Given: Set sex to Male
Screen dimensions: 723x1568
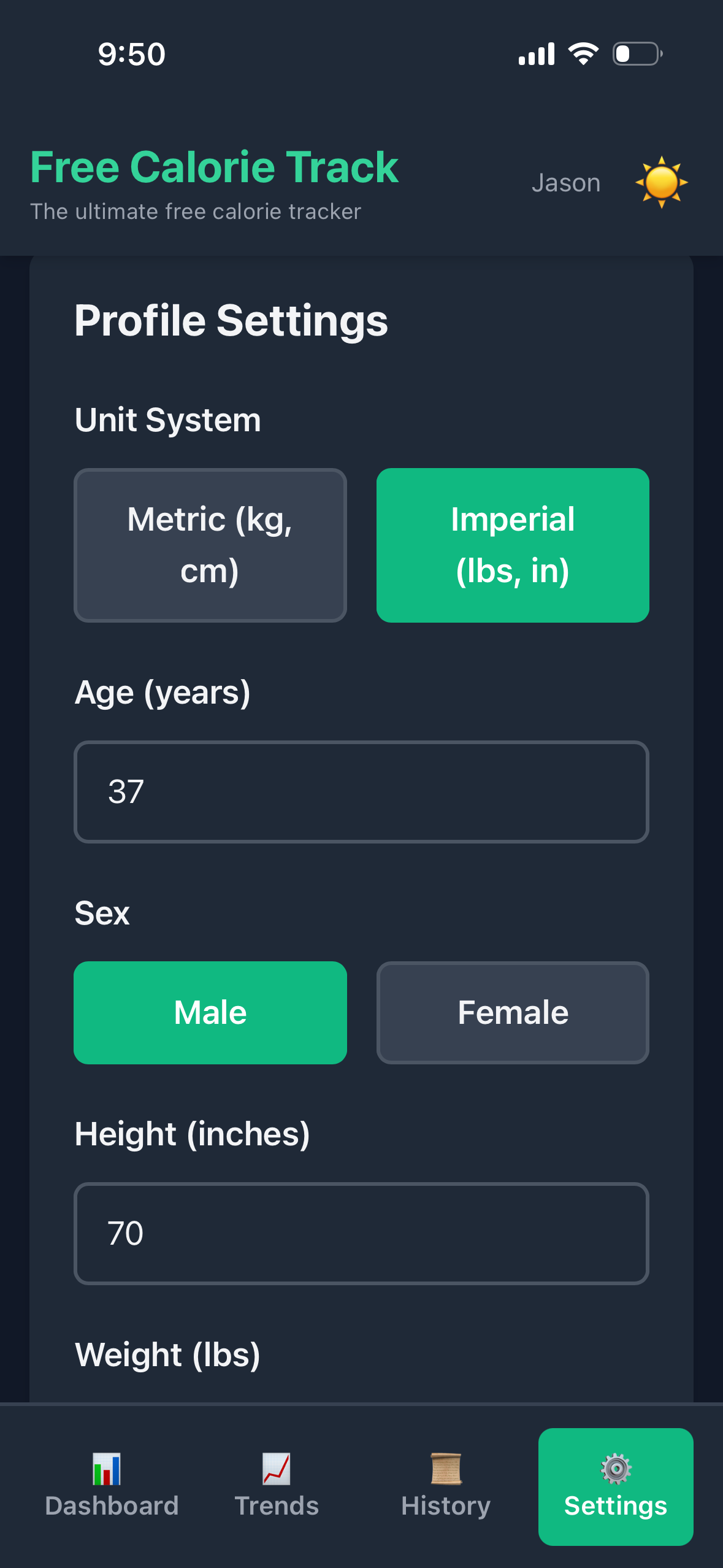Looking at the screenshot, I should point(210,1012).
